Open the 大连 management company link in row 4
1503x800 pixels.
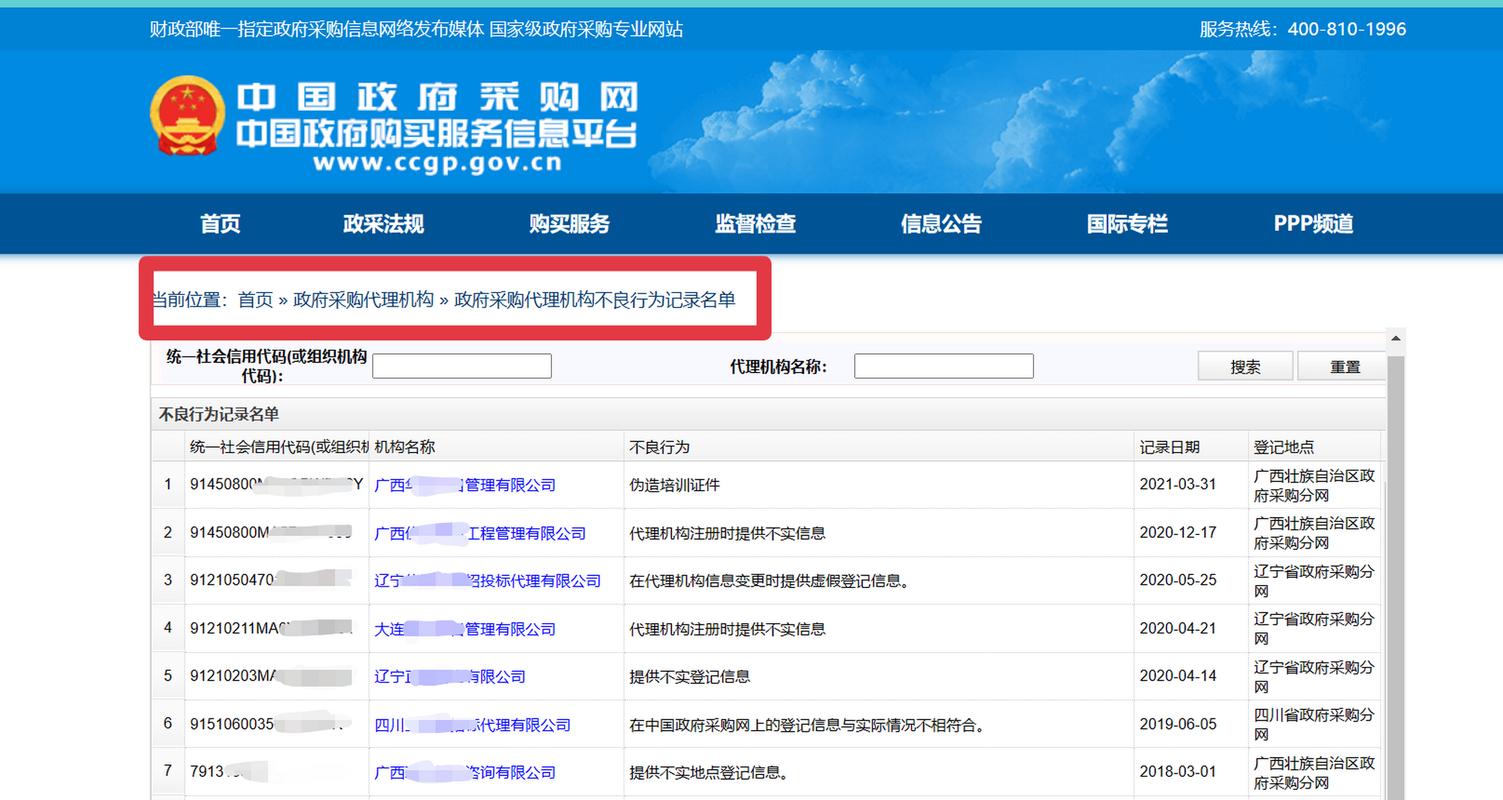(x=466, y=628)
